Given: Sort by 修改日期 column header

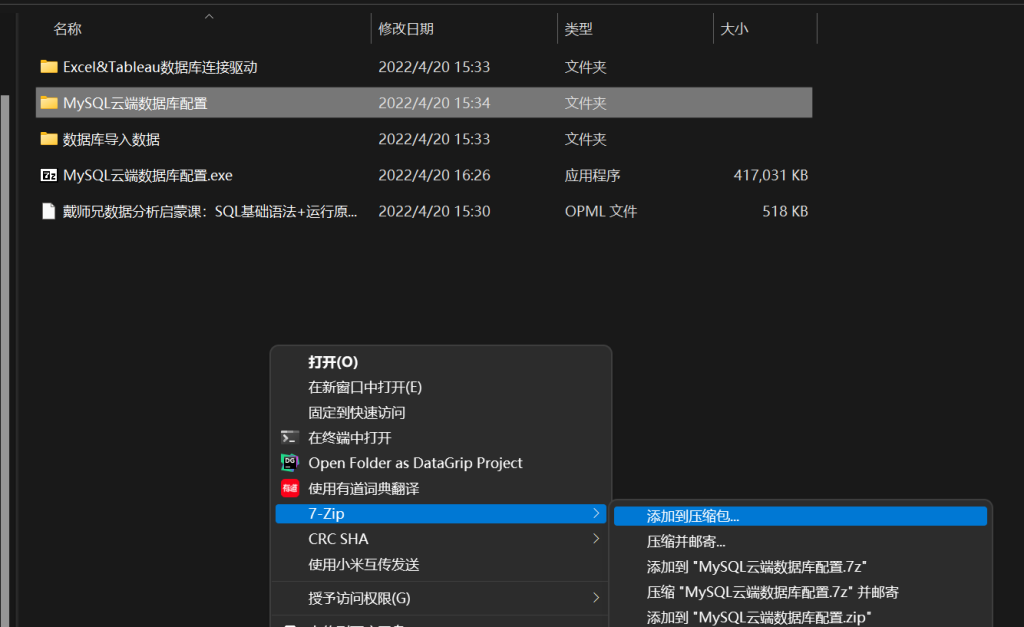Looking at the screenshot, I should pos(406,29).
